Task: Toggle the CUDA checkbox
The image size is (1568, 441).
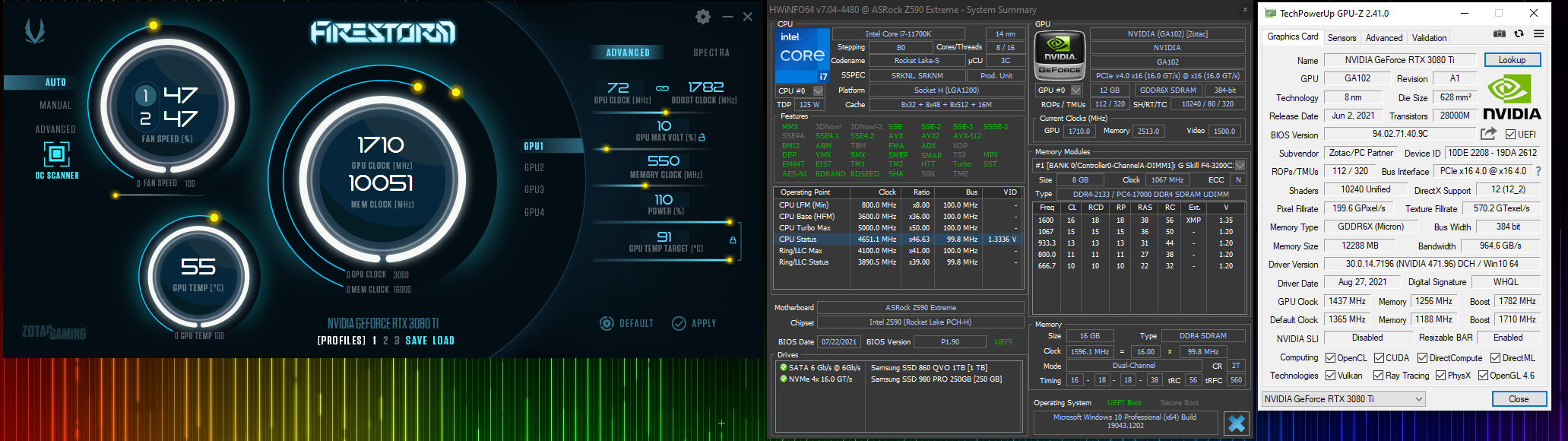Action: (x=1379, y=358)
